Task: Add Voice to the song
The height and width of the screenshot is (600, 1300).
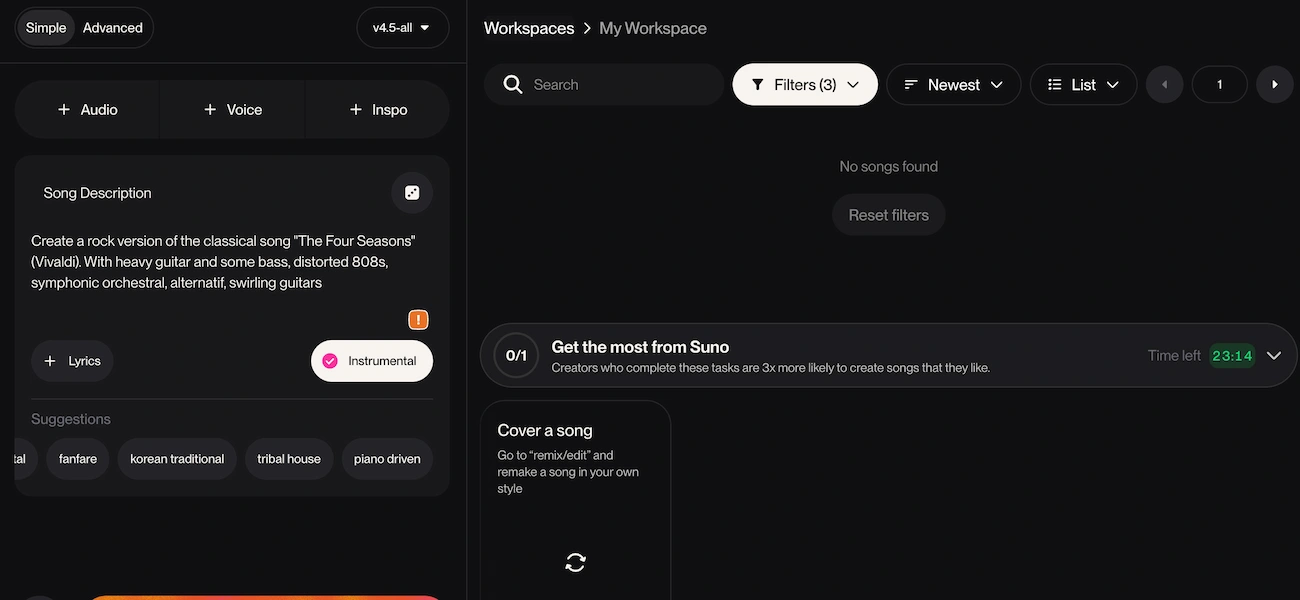Action: click(232, 110)
